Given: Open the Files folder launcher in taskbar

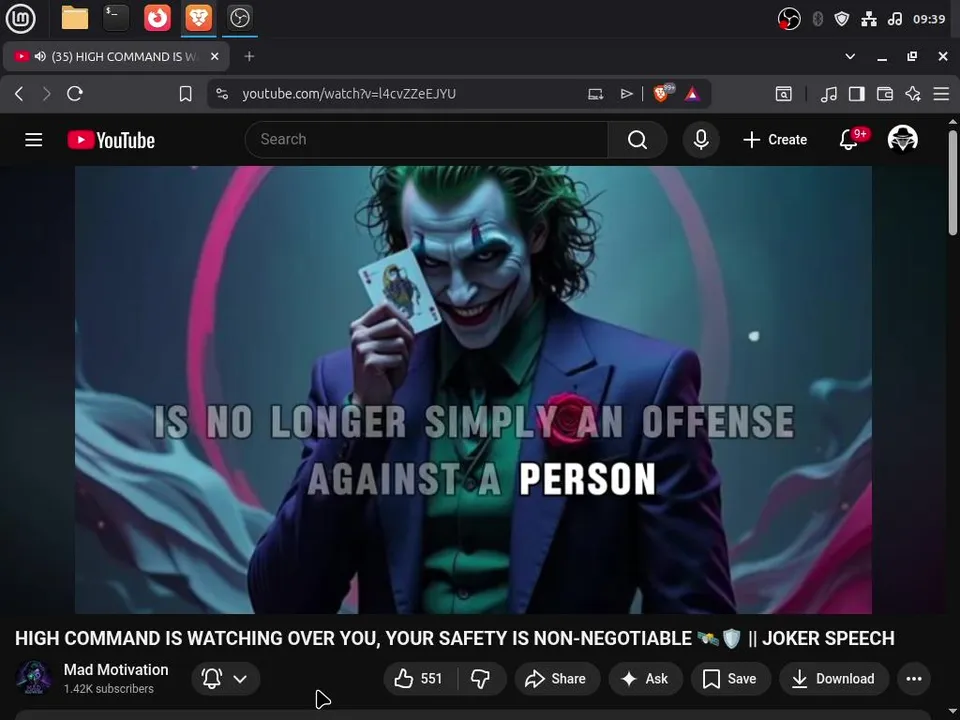Looking at the screenshot, I should [x=75, y=18].
